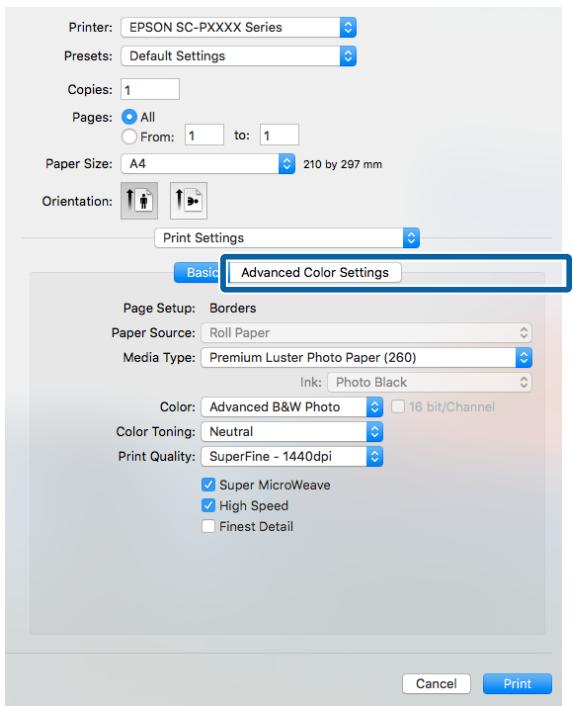Click the Print button
This screenshot has height=707, width=573.
pyautogui.click(x=517, y=684)
